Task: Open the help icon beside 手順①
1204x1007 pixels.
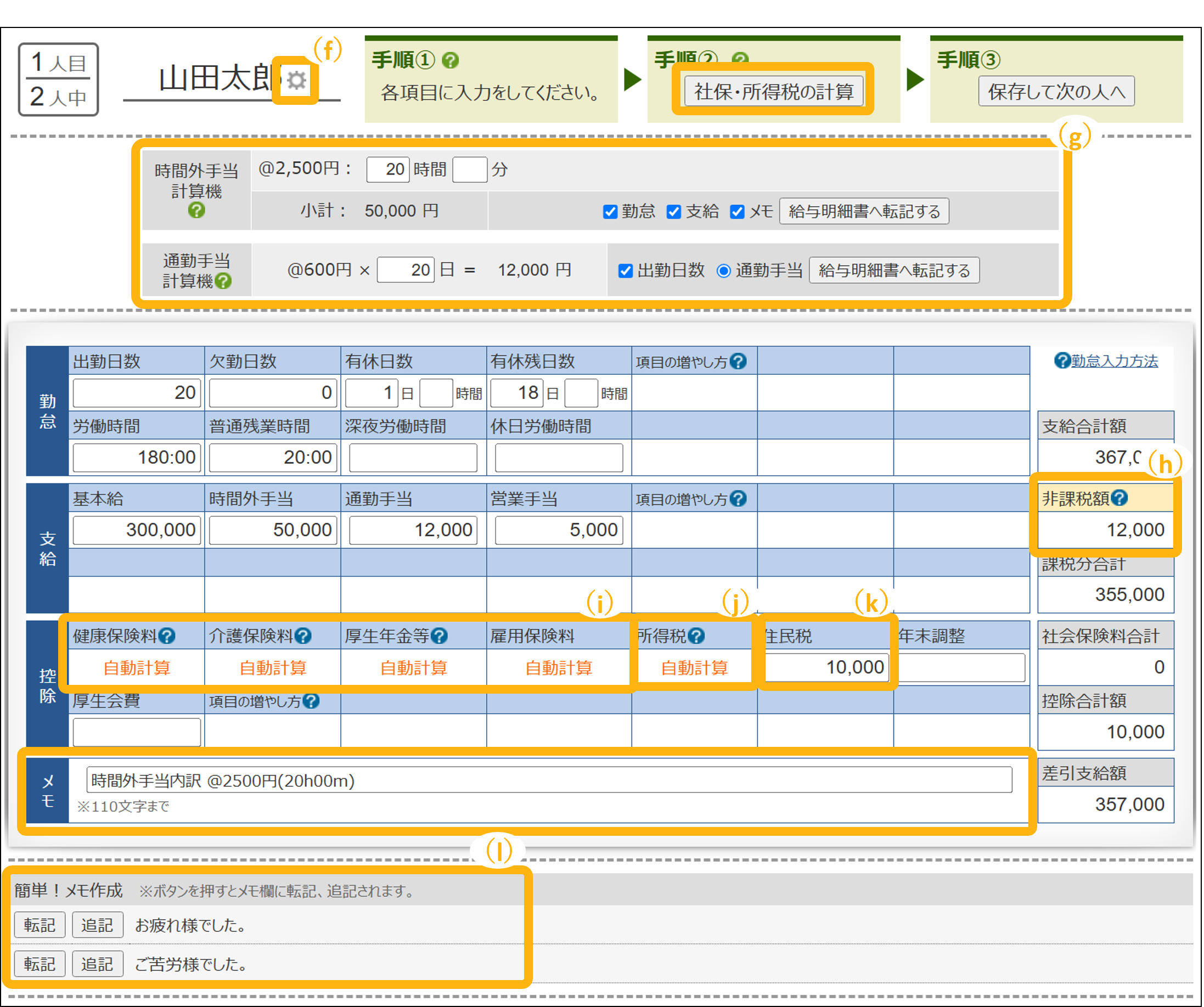Action: point(451,60)
